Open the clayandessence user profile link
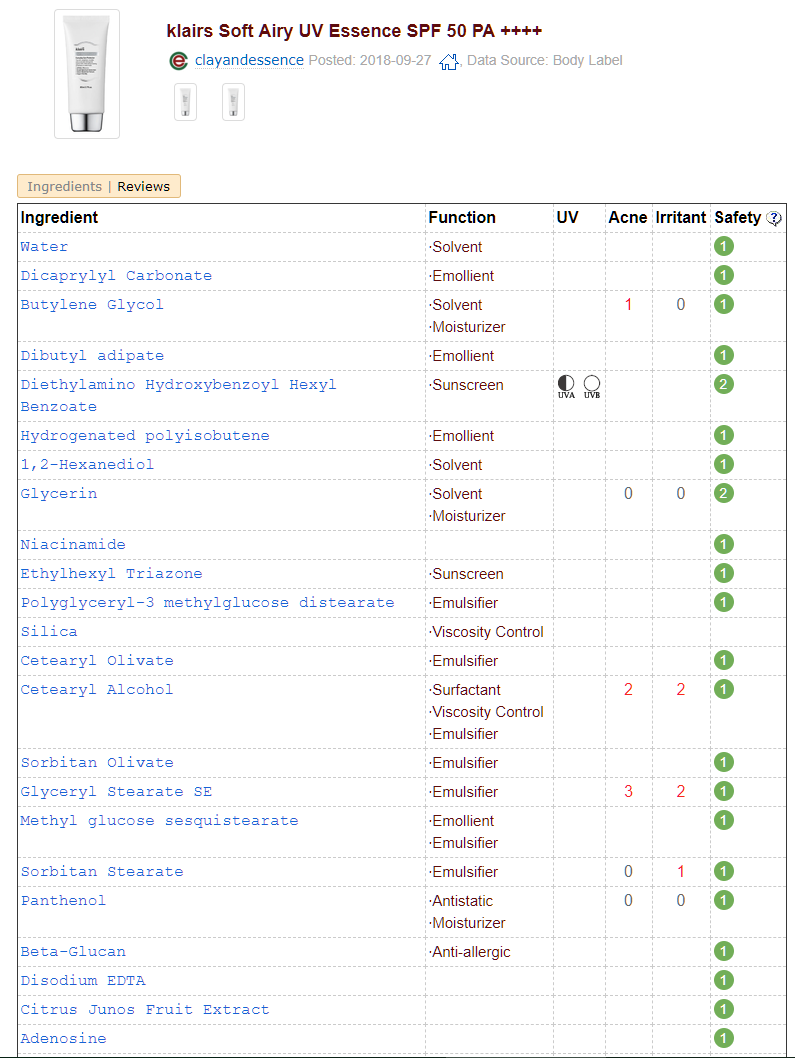 (x=249, y=61)
